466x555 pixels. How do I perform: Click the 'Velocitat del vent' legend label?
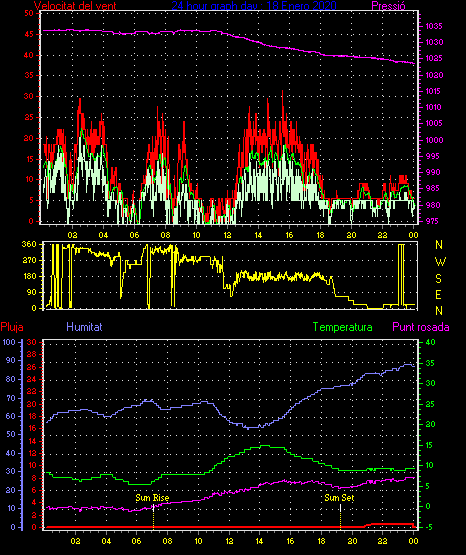75,6
